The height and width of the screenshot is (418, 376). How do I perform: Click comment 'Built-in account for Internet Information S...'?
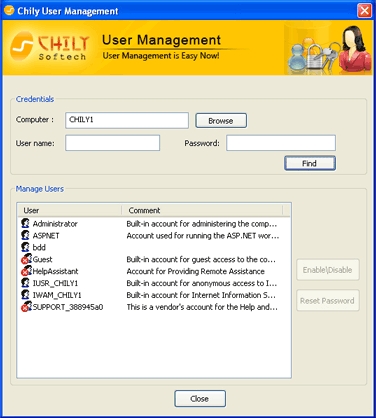(x=201, y=295)
